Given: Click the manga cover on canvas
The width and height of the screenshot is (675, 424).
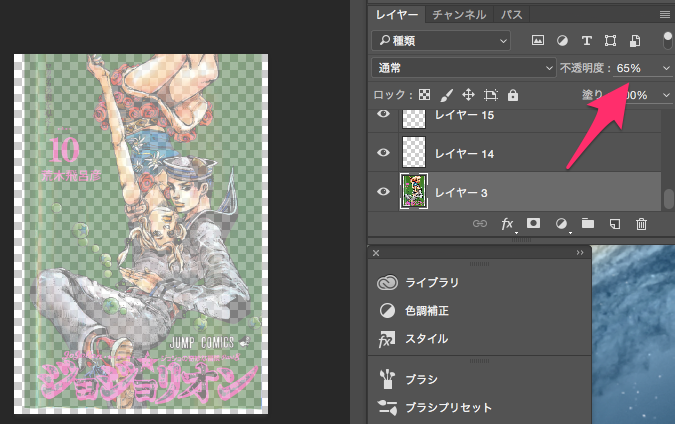Looking at the screenshot, I should click(141, 234).
